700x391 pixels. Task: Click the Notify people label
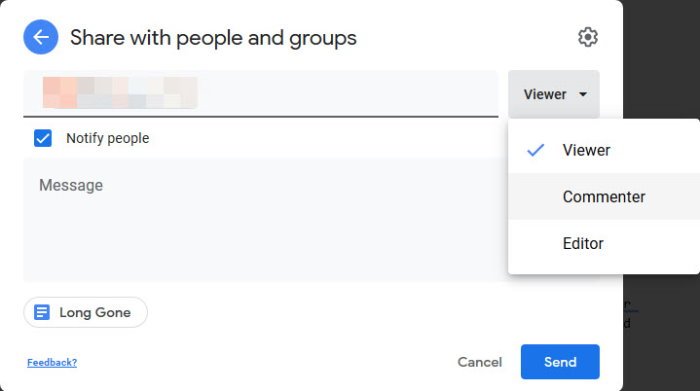coord(108,138)
